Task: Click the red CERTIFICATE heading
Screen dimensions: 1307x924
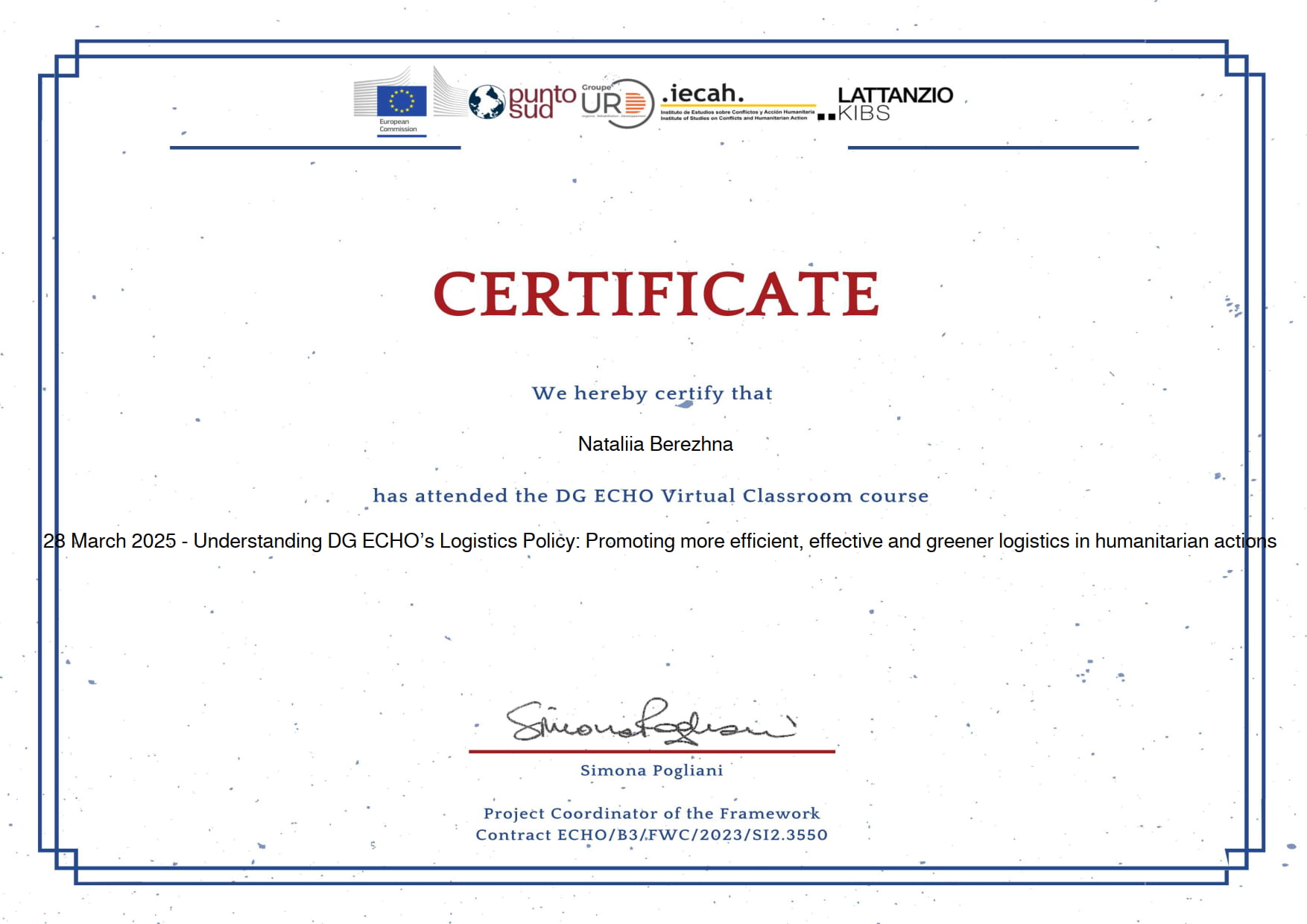Action: pos(656,294)
